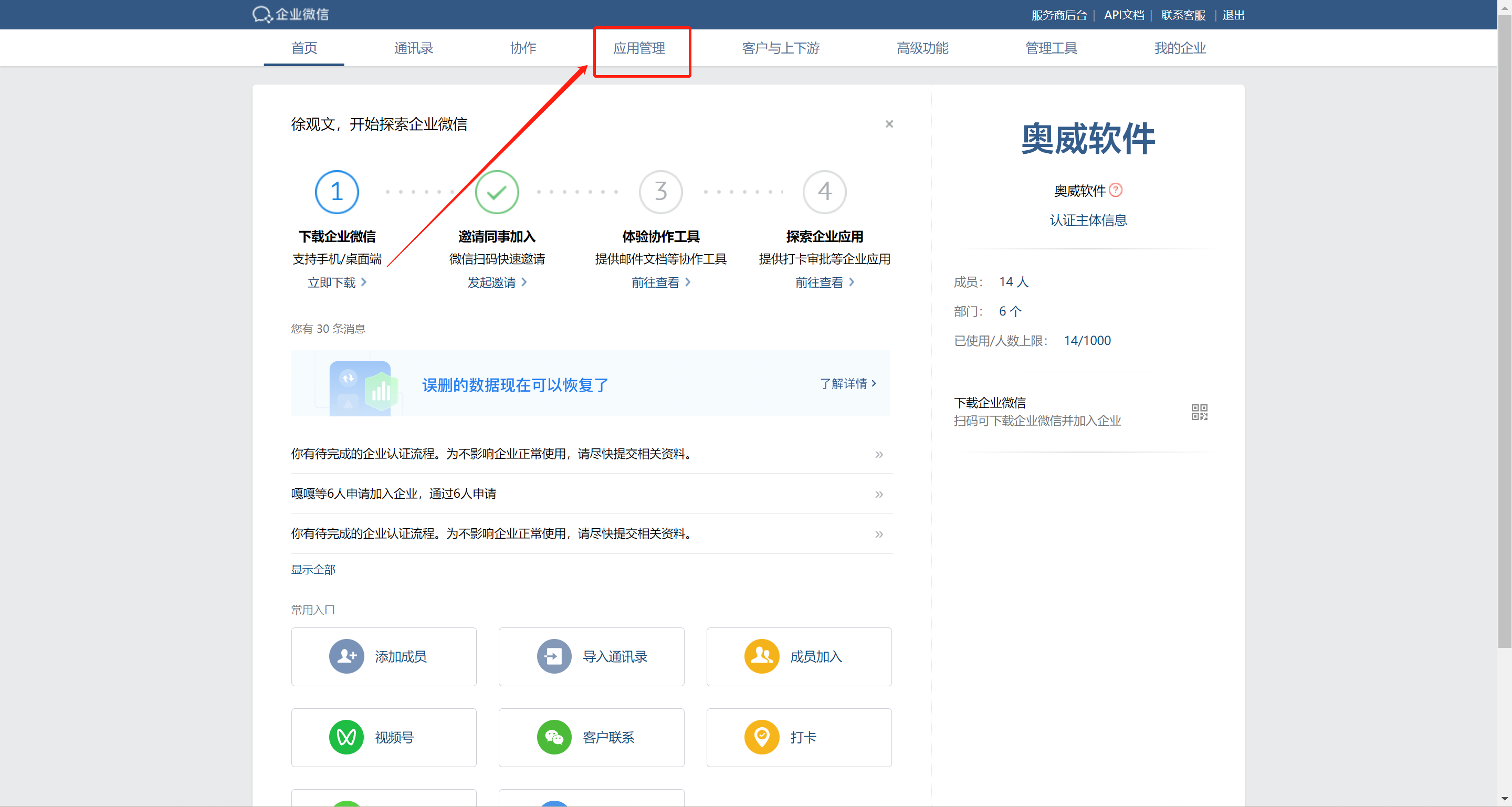Open the 协作 tab
Viewport: 1512px width, 807px height.
(x=523, y=48)
